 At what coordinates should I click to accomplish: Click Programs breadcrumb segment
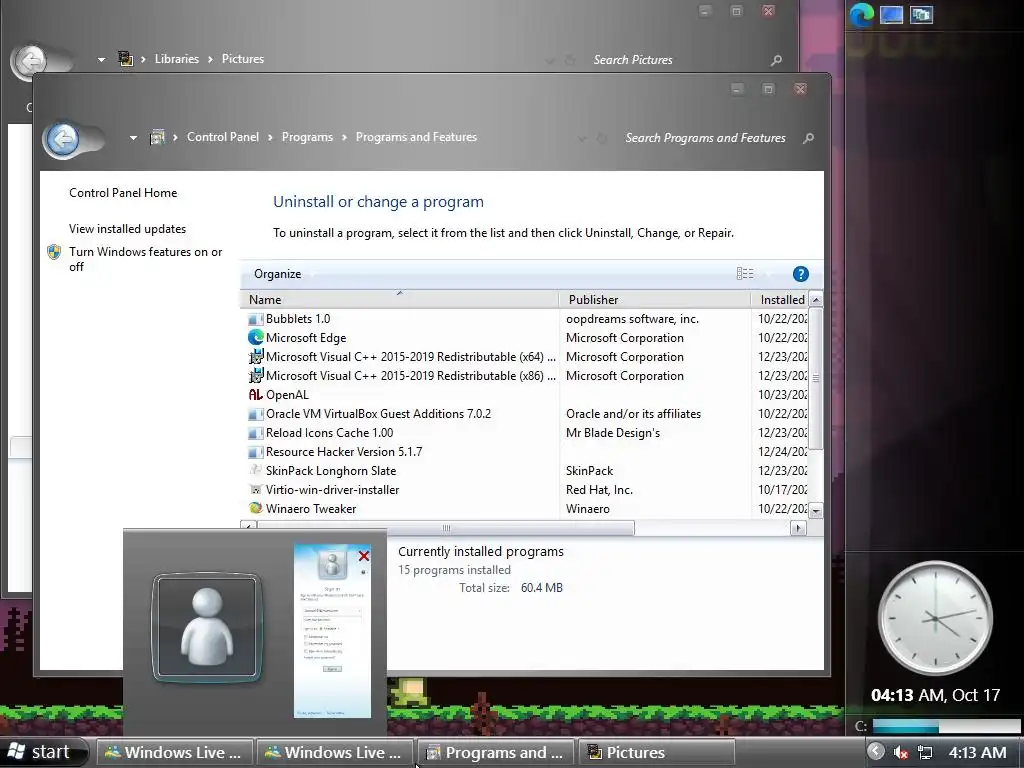(307, 137)
